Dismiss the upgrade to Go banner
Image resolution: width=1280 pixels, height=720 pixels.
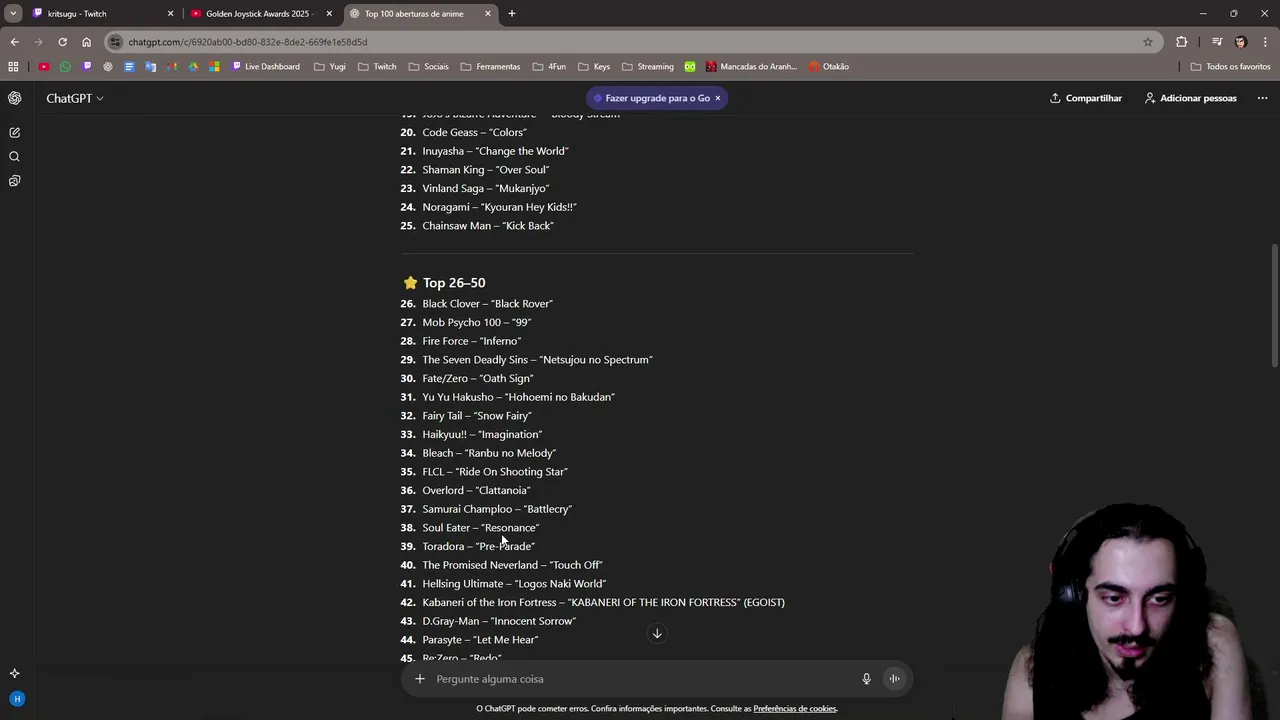coord(717,98)
